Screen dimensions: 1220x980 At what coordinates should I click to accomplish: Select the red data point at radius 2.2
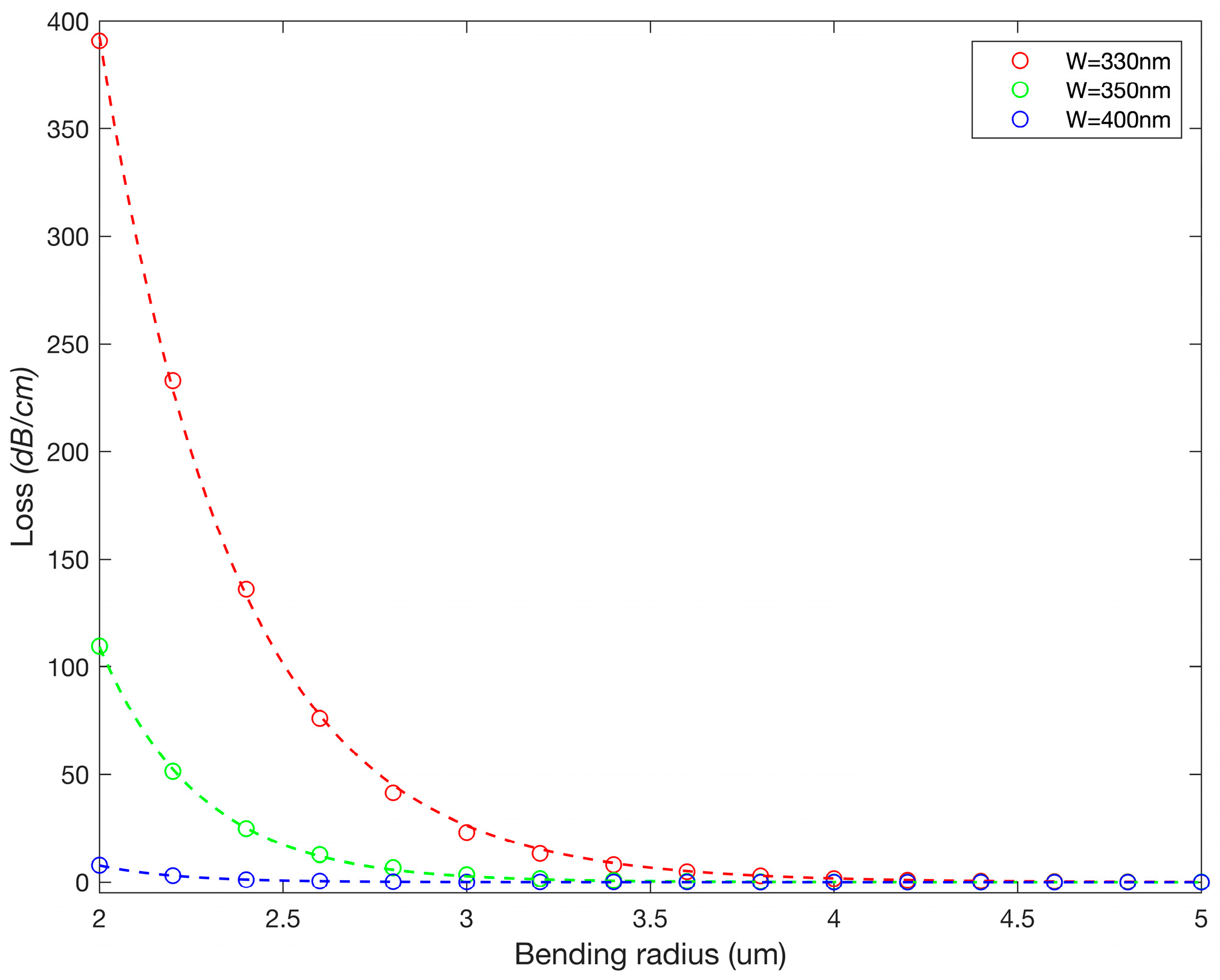173,381
